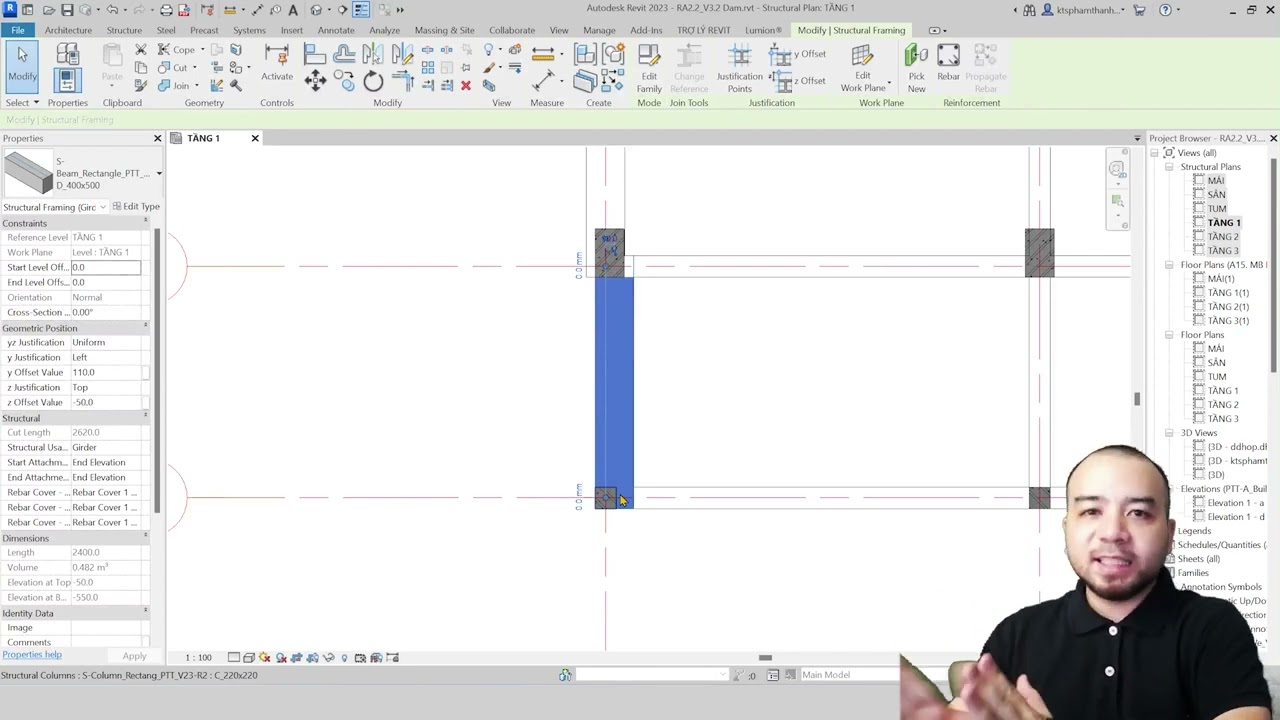This screenshot has height=720, width=1280.
Task: Select the Offset tool icon
Action: point(344,53)
